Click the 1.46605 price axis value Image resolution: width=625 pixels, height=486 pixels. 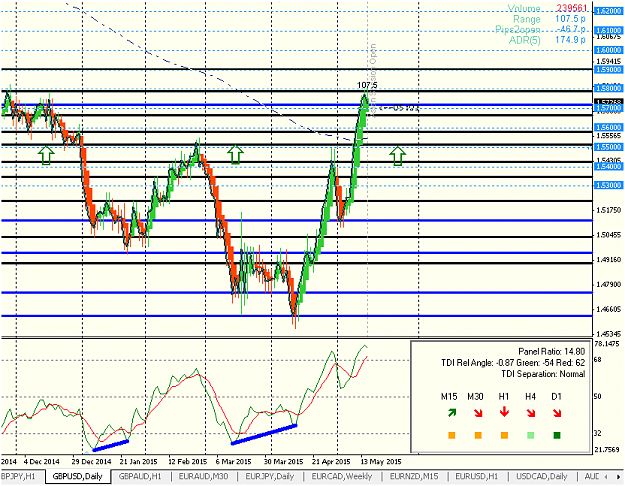[x=608, y=309]
